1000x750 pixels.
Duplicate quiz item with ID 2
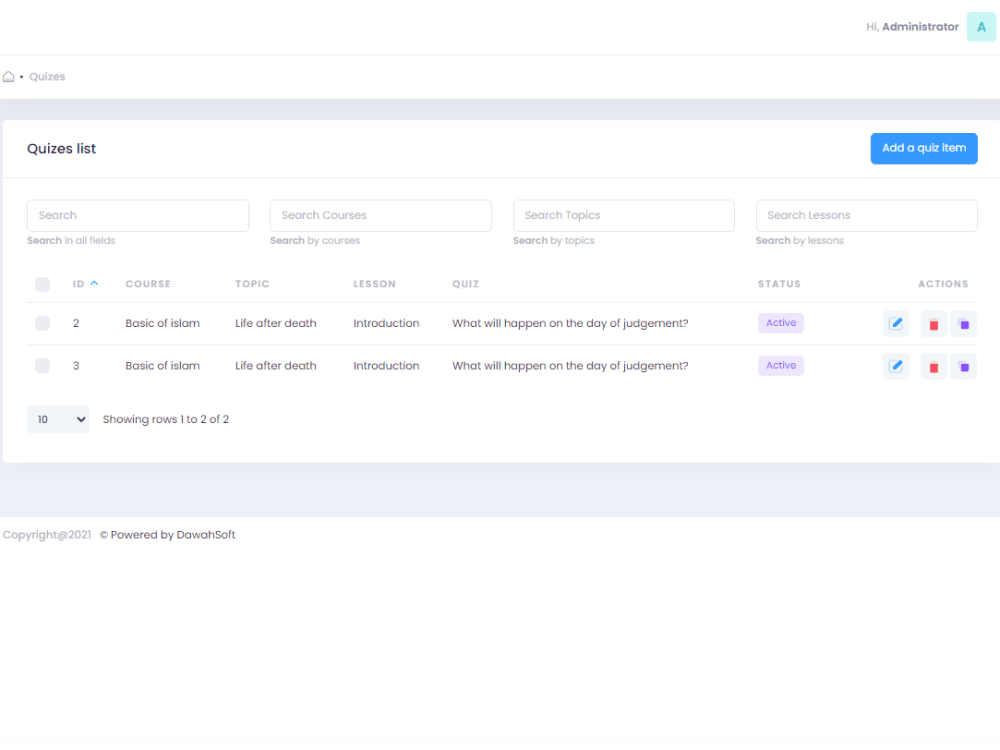point(964,323)
